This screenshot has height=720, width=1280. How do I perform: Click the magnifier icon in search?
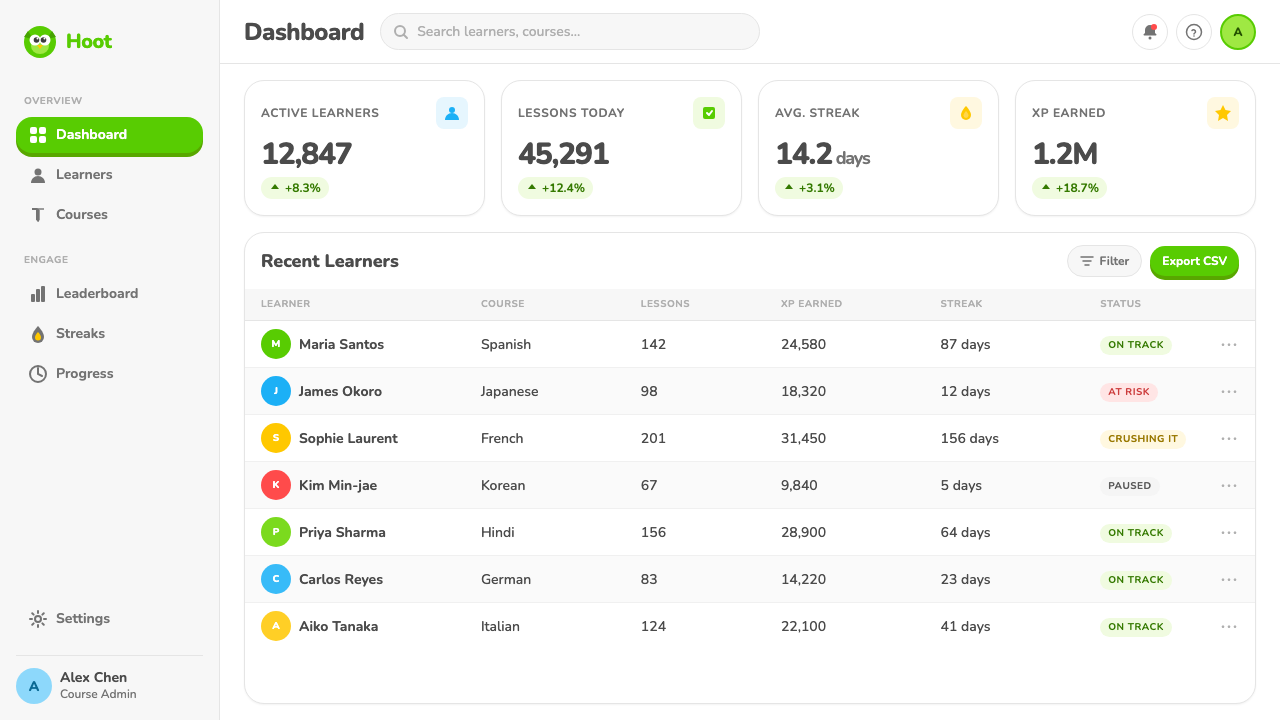click(x=401, y=32)
